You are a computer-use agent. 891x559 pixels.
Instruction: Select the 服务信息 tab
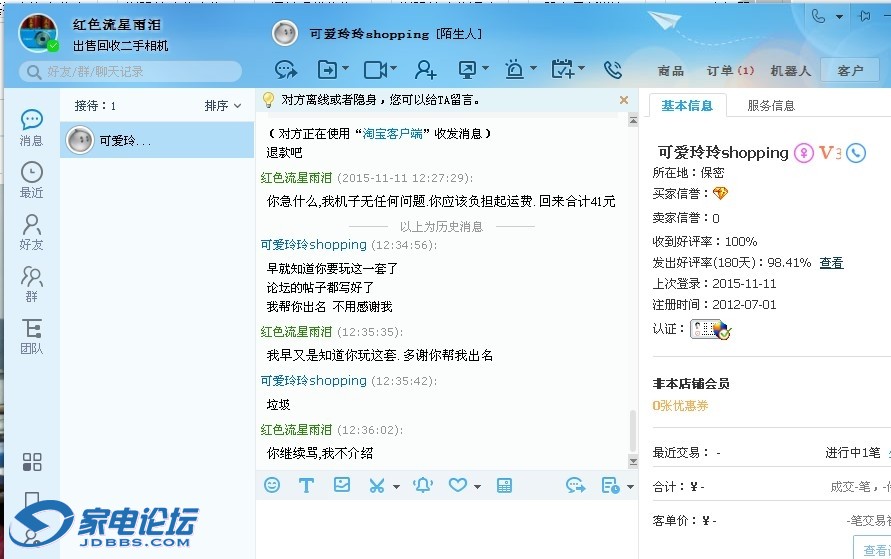click(771, 106)
